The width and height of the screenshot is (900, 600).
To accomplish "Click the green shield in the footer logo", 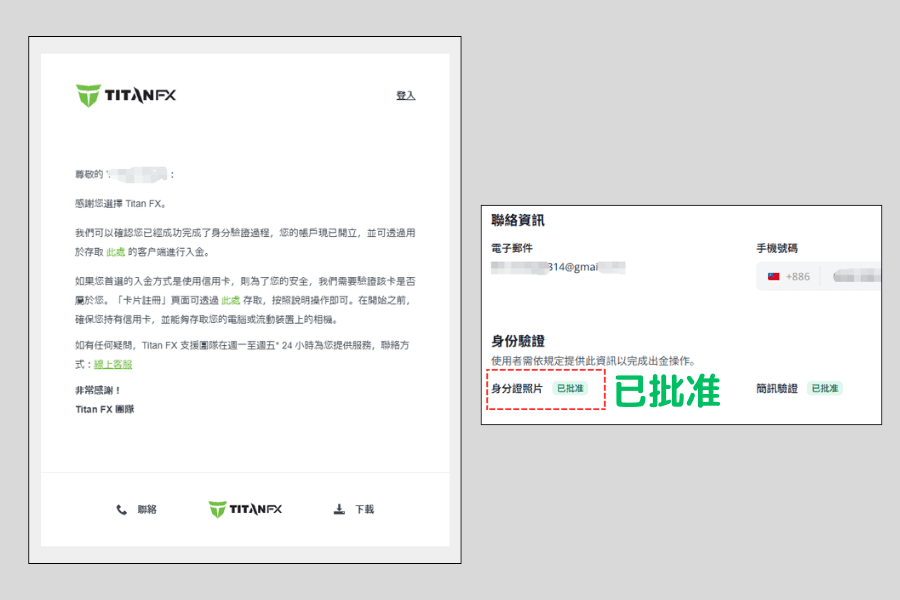I will point(216,507).
